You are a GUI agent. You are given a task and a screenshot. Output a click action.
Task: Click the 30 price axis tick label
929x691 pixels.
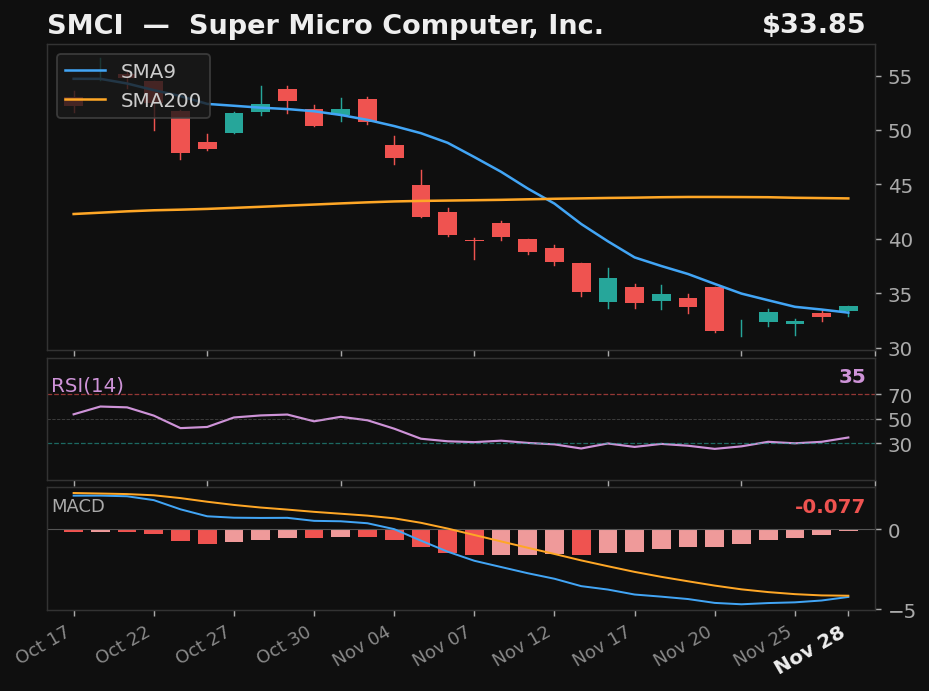[900, 349]
